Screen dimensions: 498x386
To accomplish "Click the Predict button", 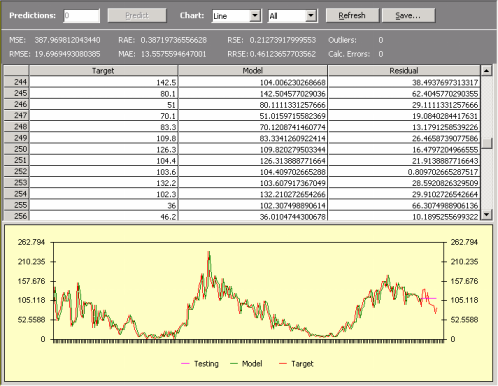I will click(x=137, y=15).
